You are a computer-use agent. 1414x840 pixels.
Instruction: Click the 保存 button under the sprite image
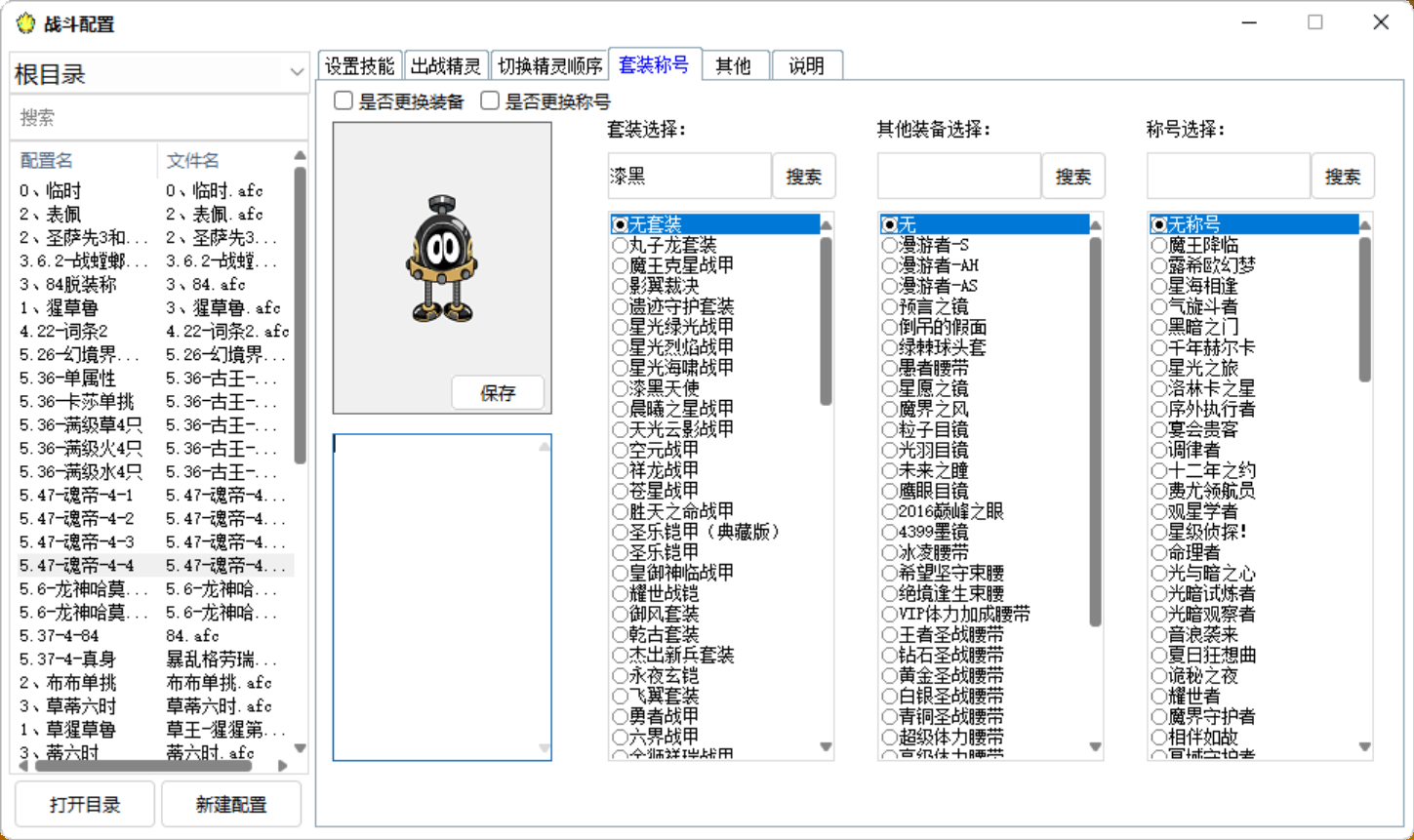point(498,392)
